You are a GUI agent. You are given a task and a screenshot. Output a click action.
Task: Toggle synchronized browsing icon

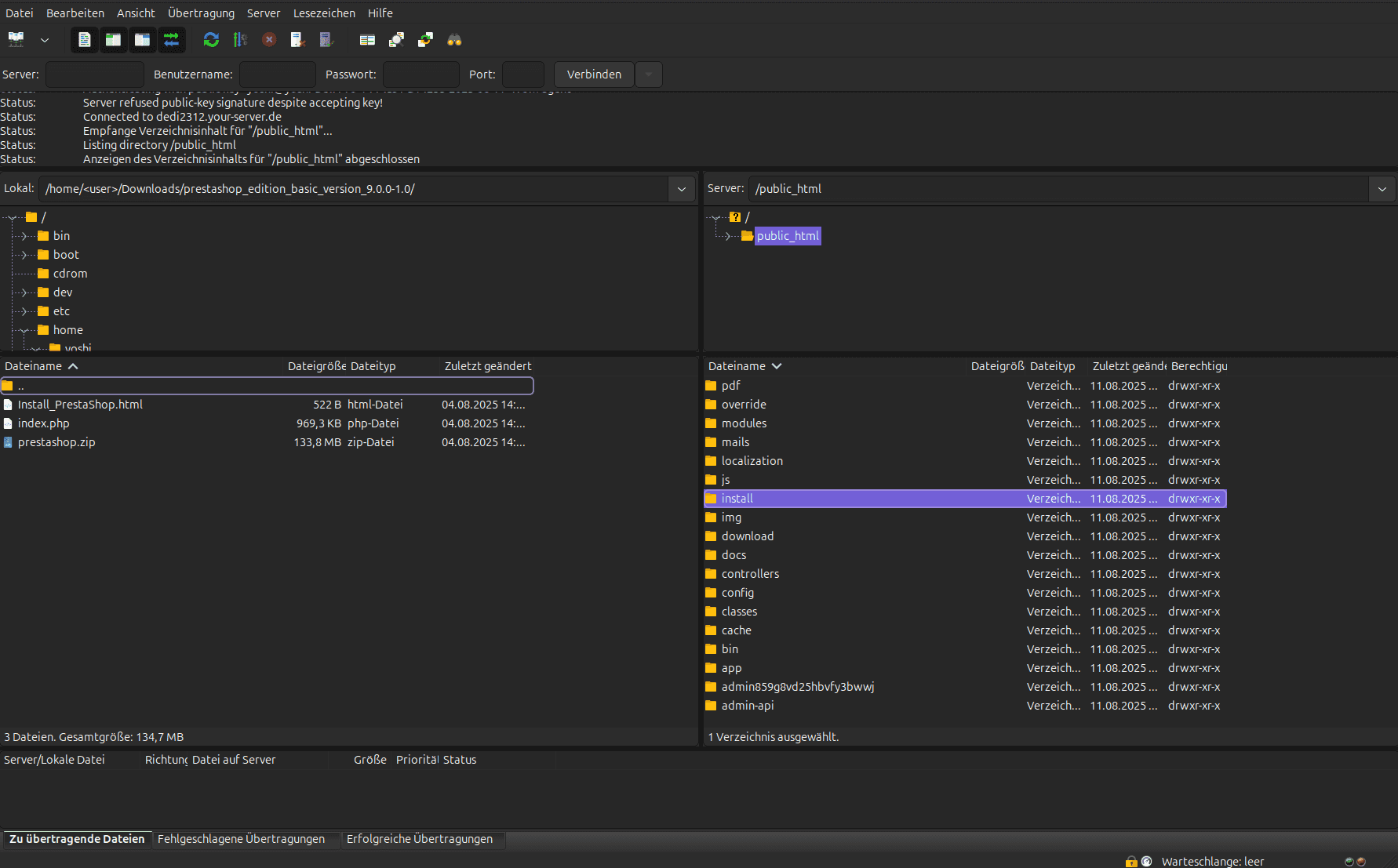point(425,40)
